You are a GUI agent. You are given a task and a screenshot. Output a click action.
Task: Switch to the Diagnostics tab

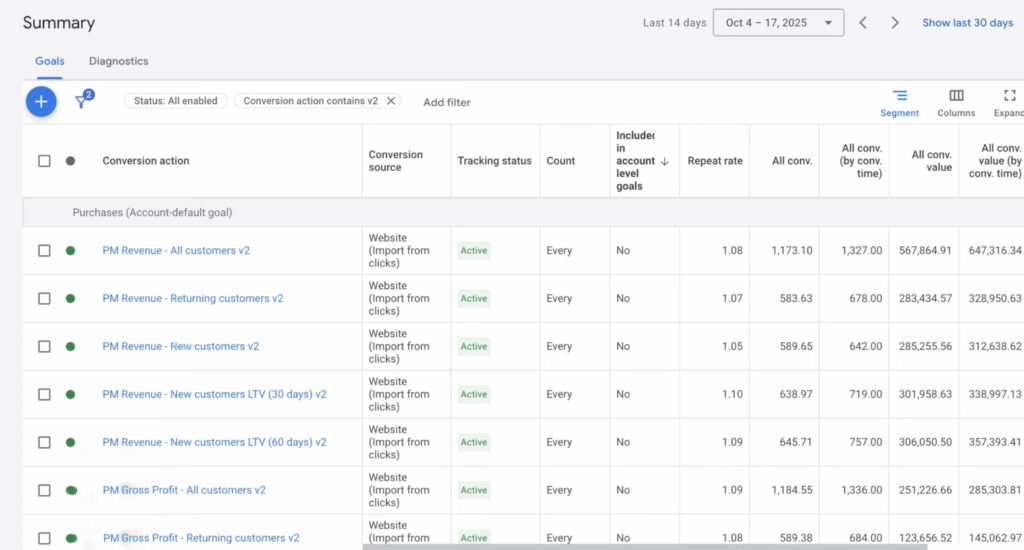[x=118, y=61]
